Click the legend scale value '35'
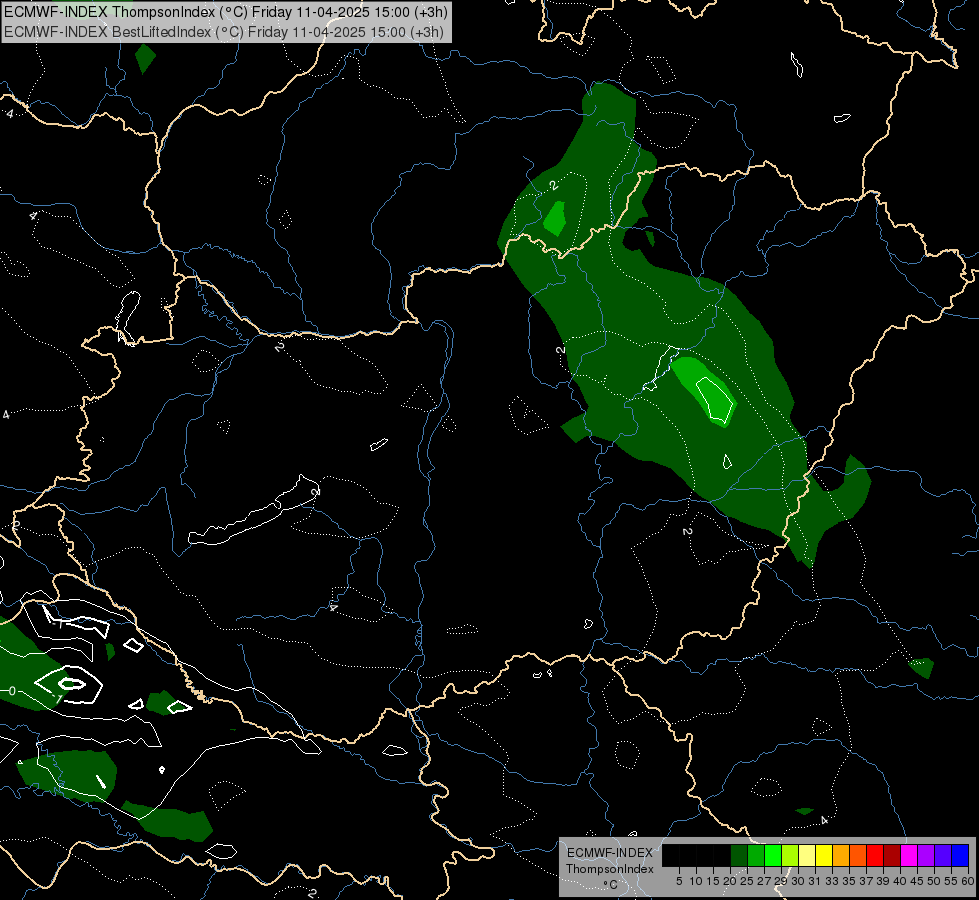 point(849,881)
